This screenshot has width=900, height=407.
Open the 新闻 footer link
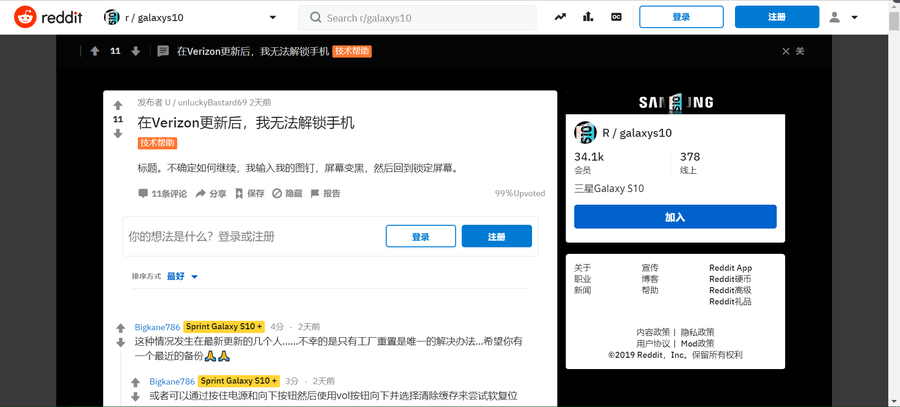tap(583, 290)
